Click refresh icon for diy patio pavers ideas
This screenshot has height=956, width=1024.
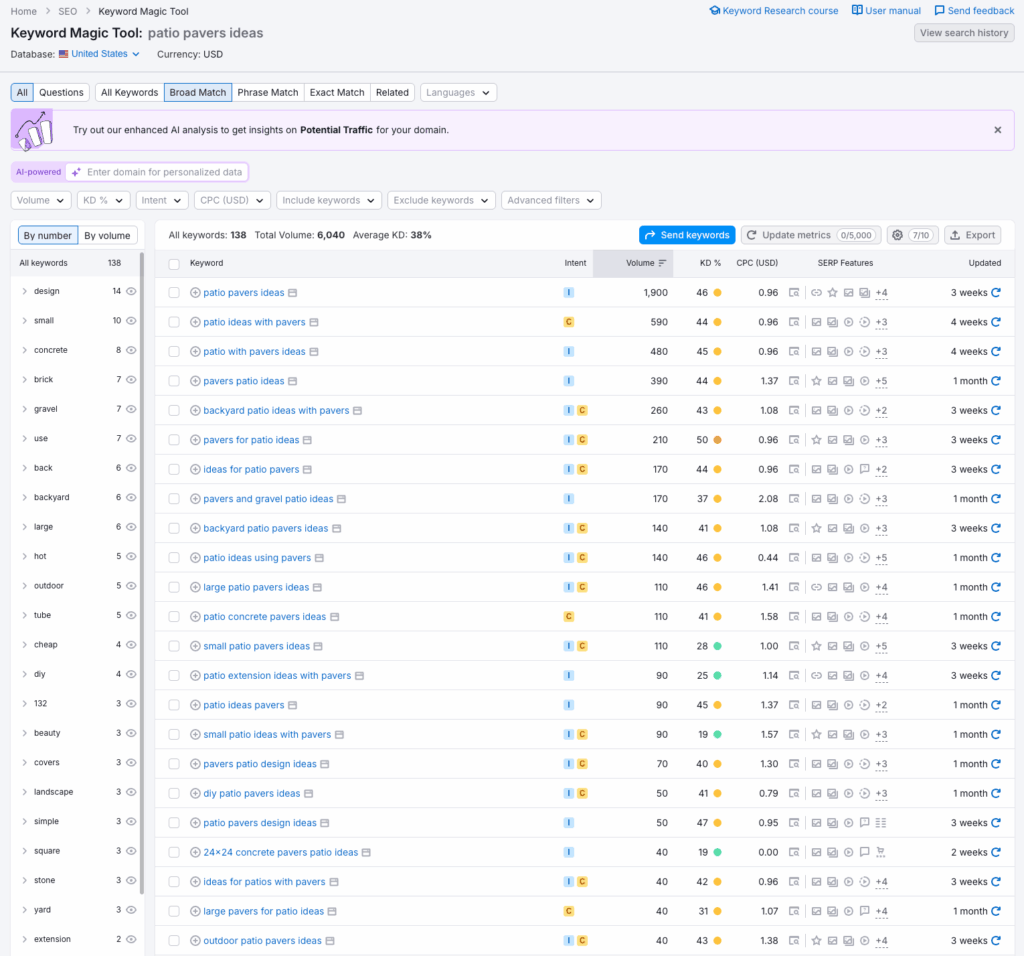pyautogui.click(x=995, y=793)
